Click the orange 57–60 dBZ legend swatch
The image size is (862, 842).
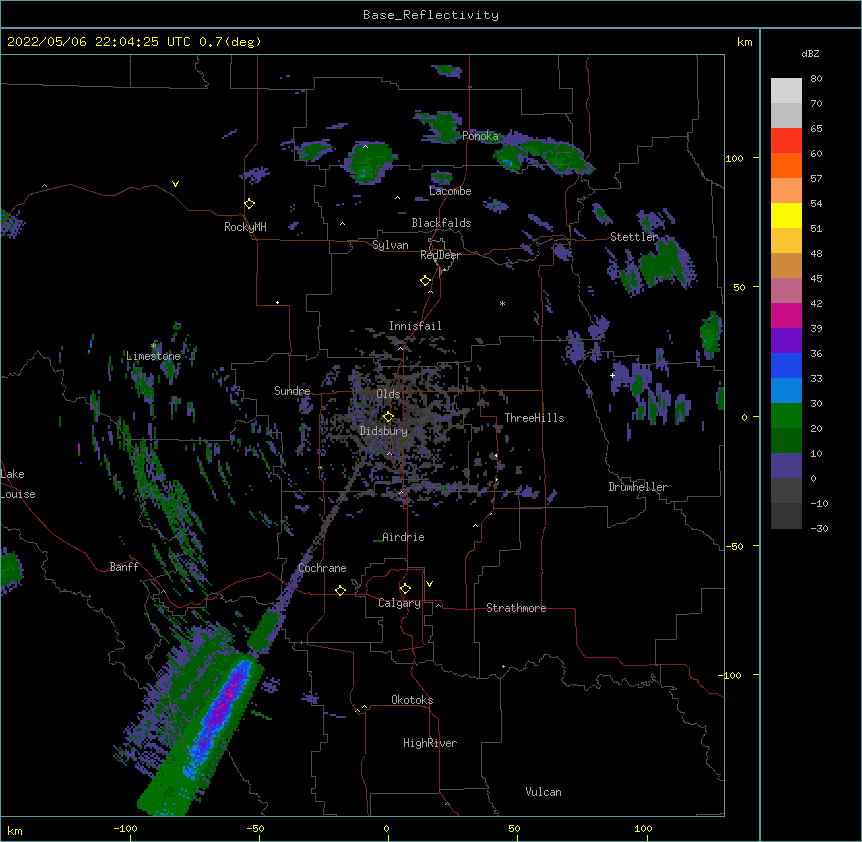(x=786, y=165)
